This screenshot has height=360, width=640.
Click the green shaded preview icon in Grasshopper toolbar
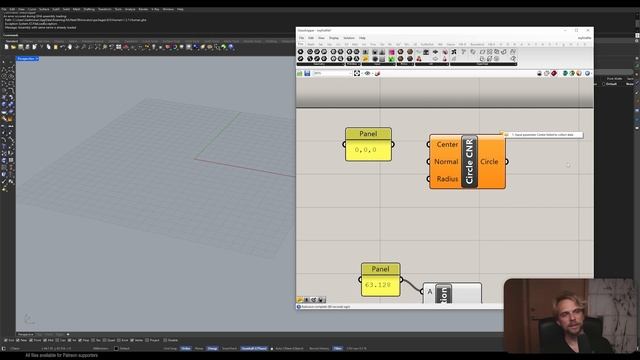tap(565, 73)
